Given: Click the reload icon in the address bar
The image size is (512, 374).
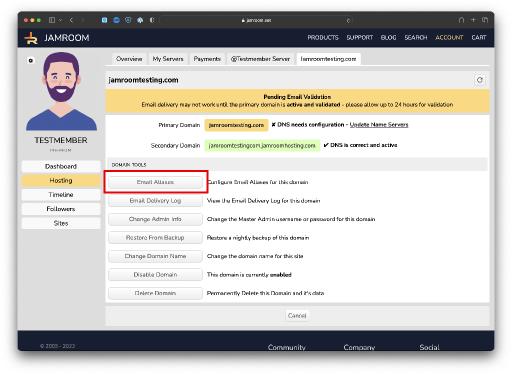Looking at the screenshot, I should tap(348, 20).
